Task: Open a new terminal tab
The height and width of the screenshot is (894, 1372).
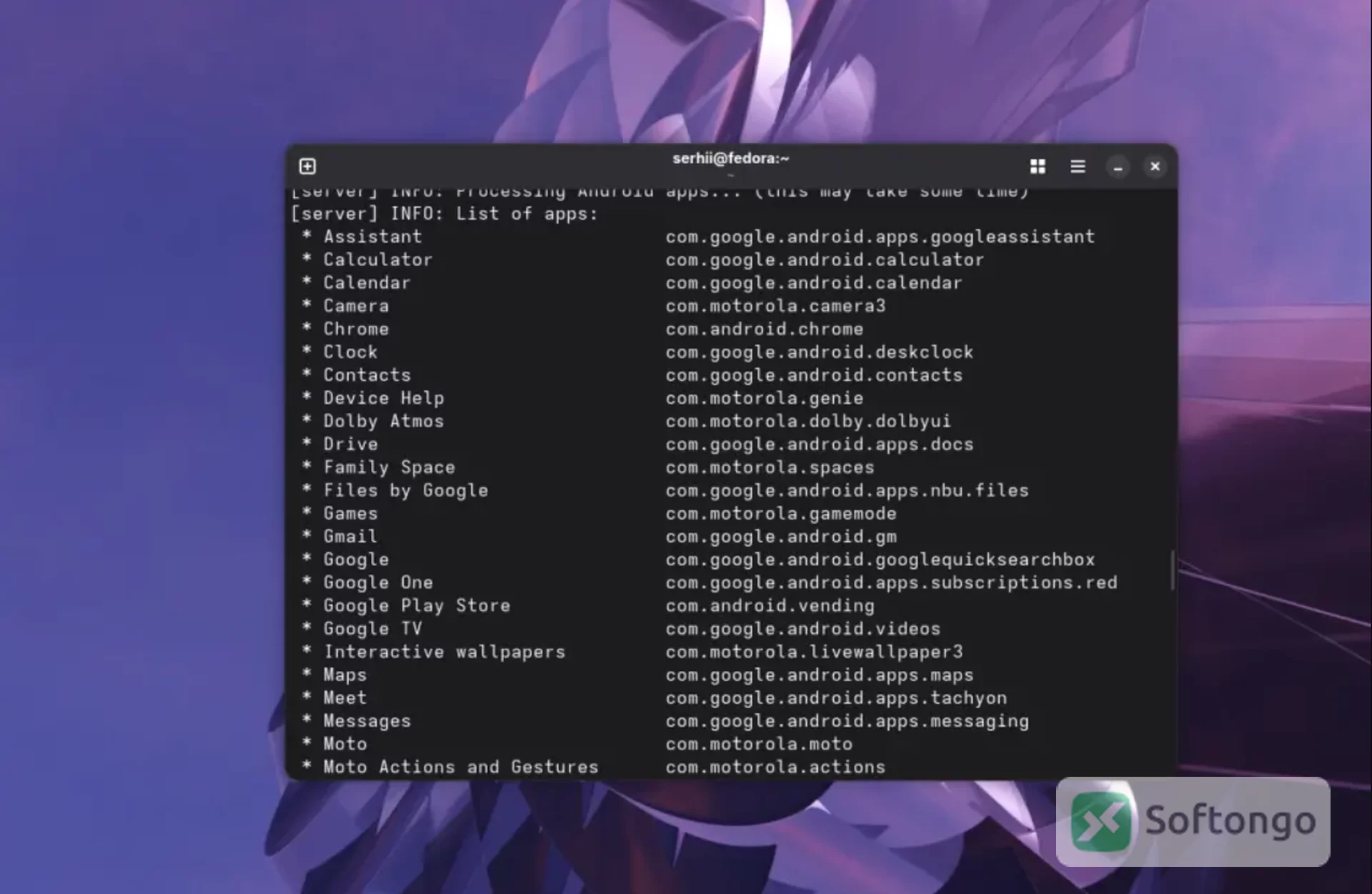Action: coord(307,167)
